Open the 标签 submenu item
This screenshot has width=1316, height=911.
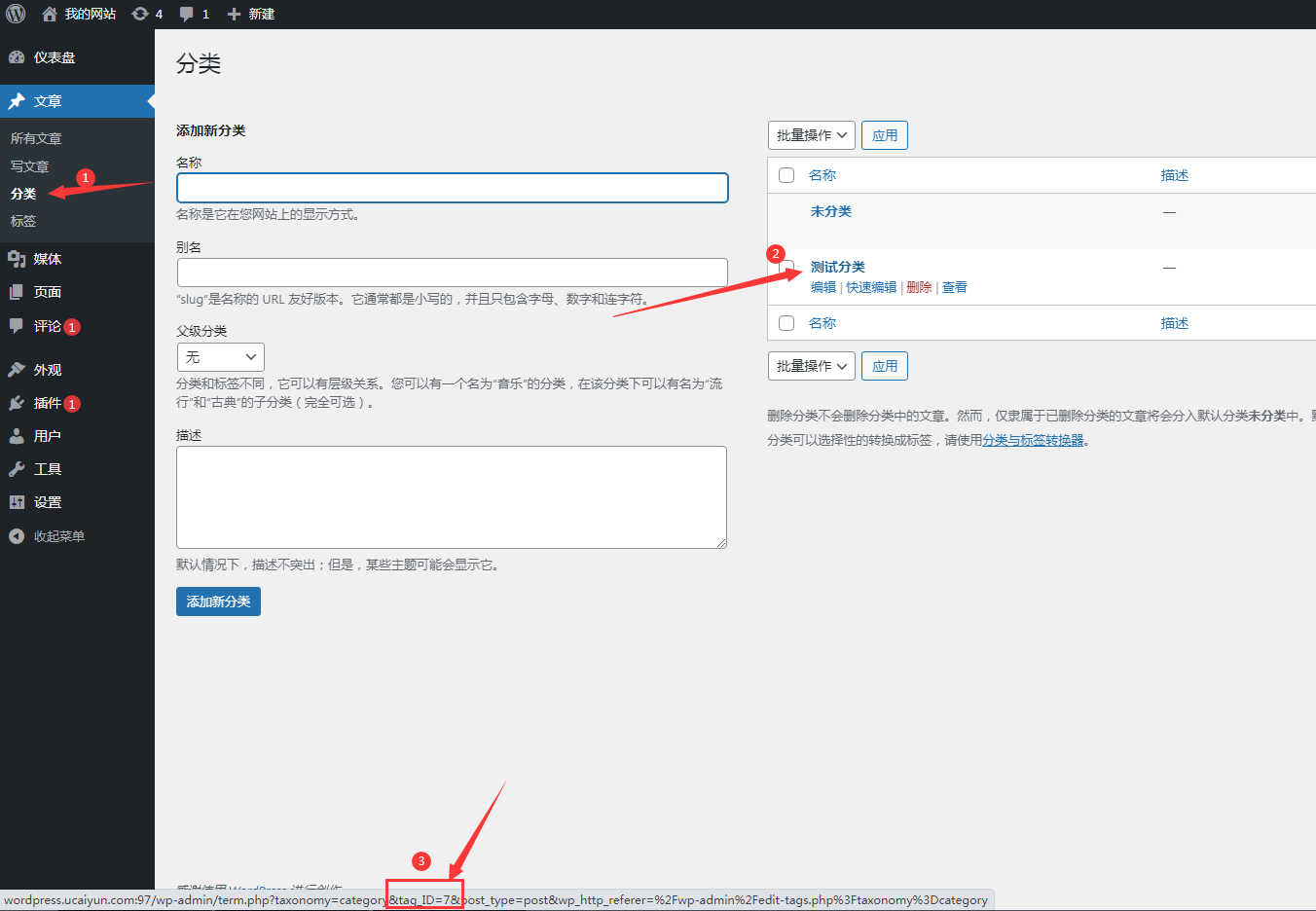click(23, 221)
